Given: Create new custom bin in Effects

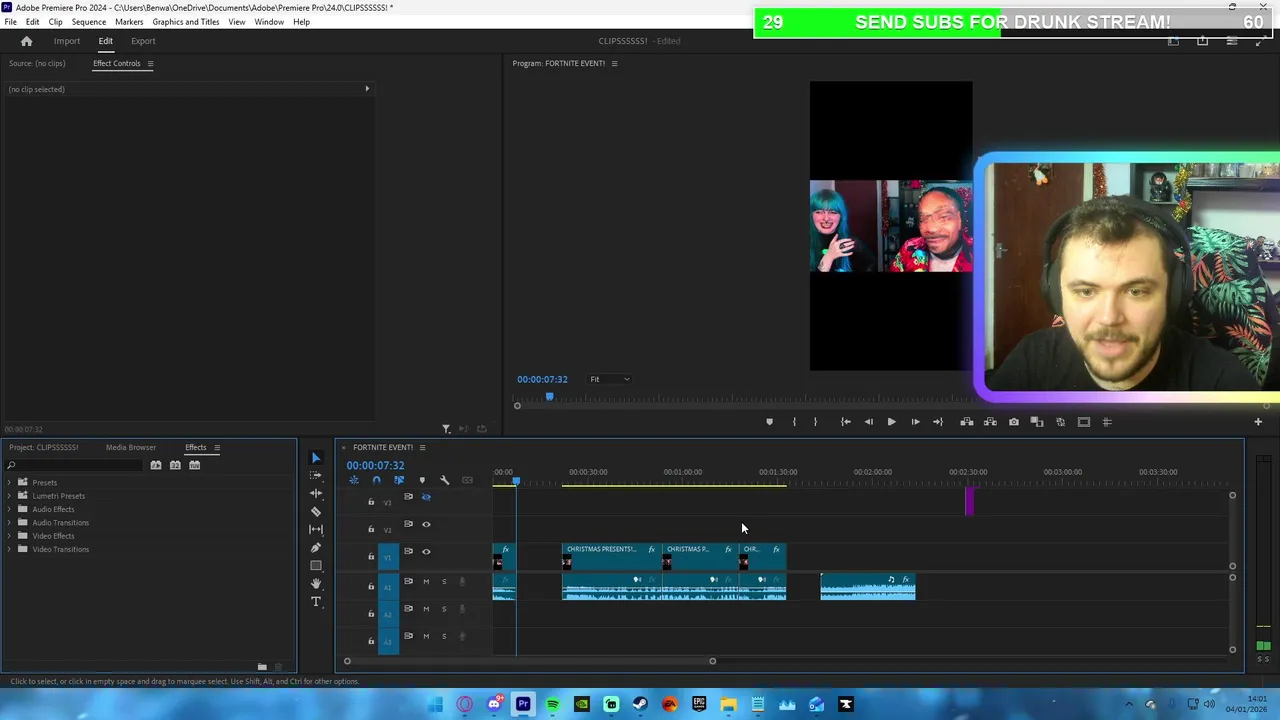Looking at the screenshot, I should (262, 667).
